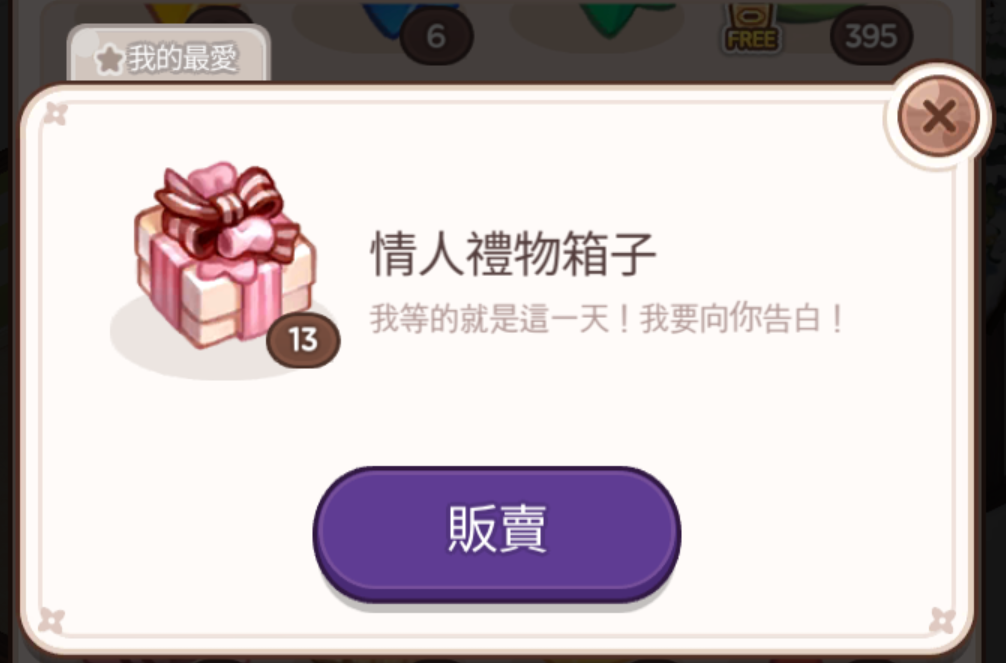This screenshot has width=1006, height=663.
Task: Tap the quantity badge showing 13
Action: pyautogui.click(x=303, y=340)
